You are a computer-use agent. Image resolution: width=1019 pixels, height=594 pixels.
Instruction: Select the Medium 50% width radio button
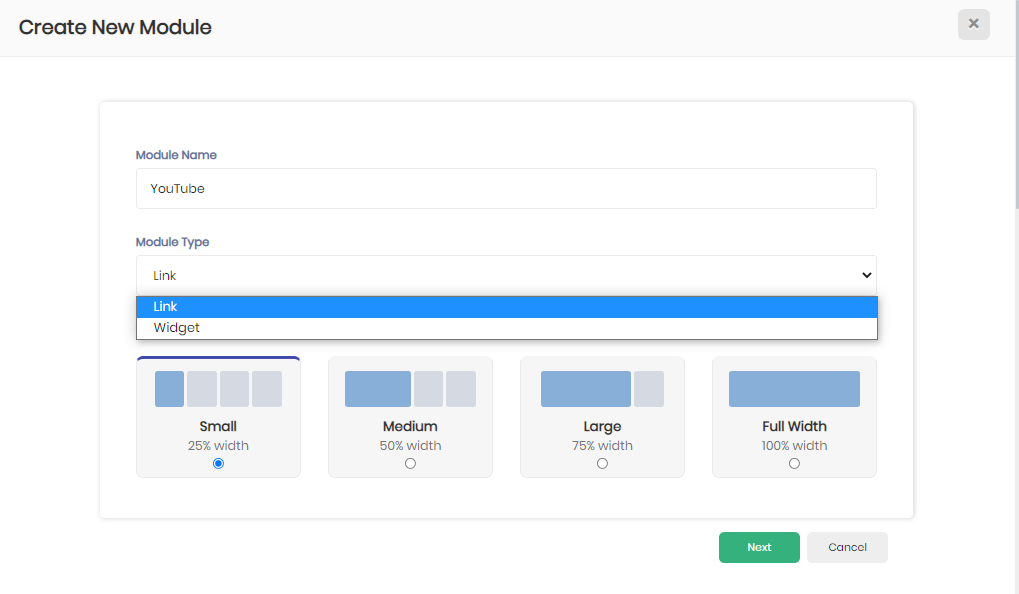tap(410, 463)
